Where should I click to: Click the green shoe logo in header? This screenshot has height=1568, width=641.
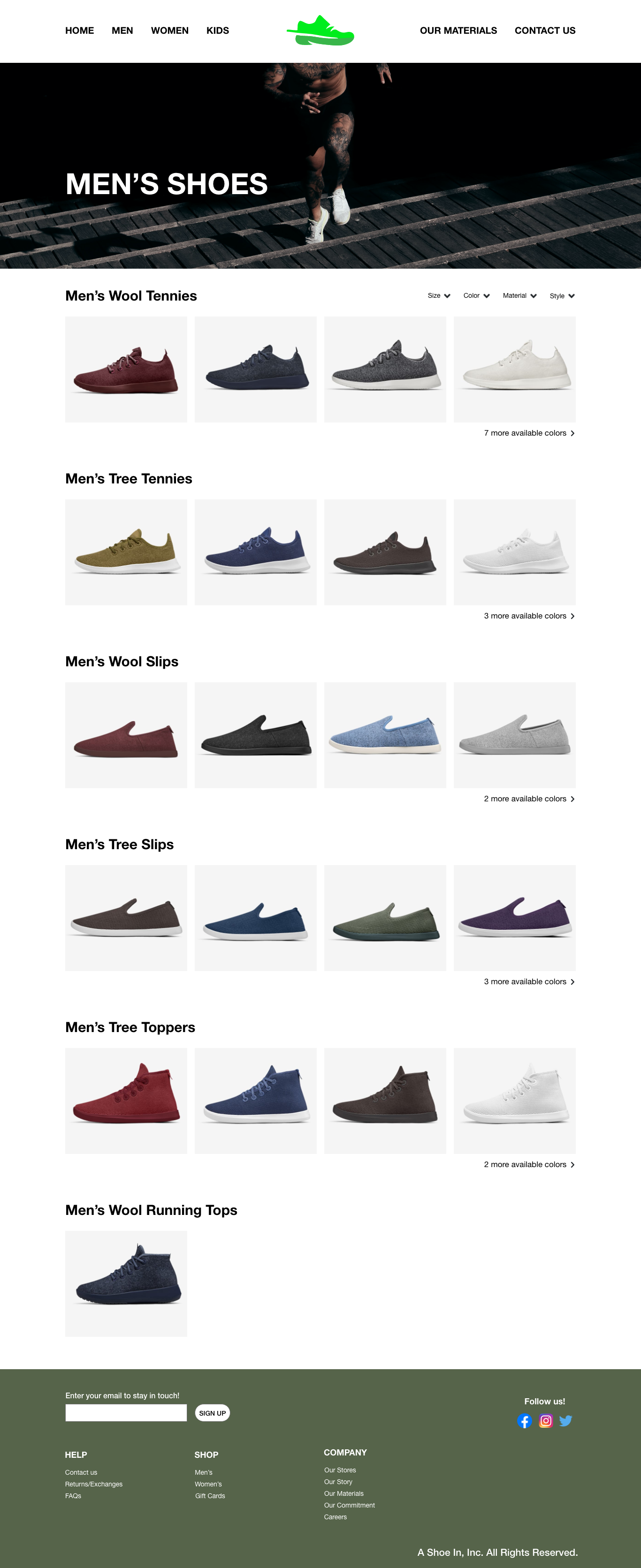coord(320,30)
